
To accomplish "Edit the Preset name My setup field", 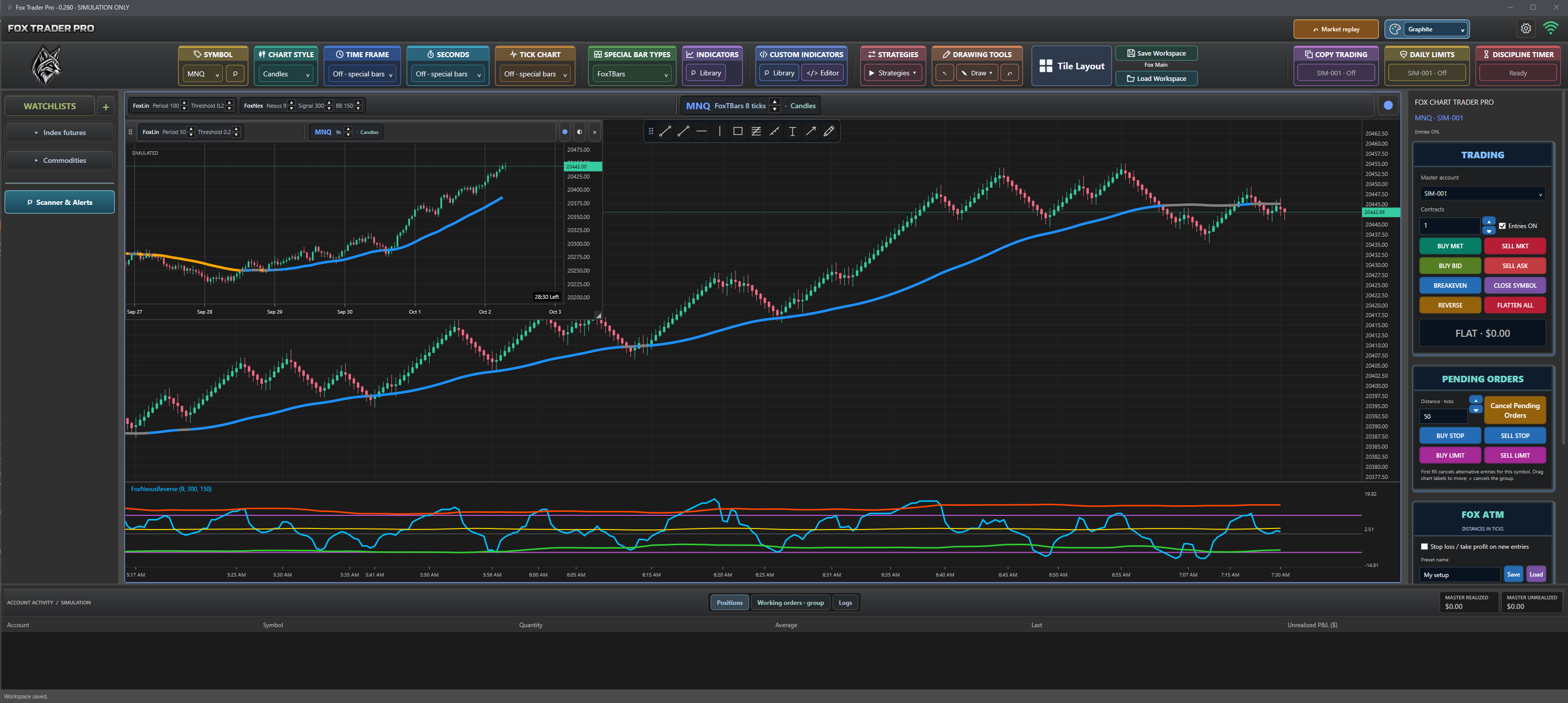I will (1460, 575).
